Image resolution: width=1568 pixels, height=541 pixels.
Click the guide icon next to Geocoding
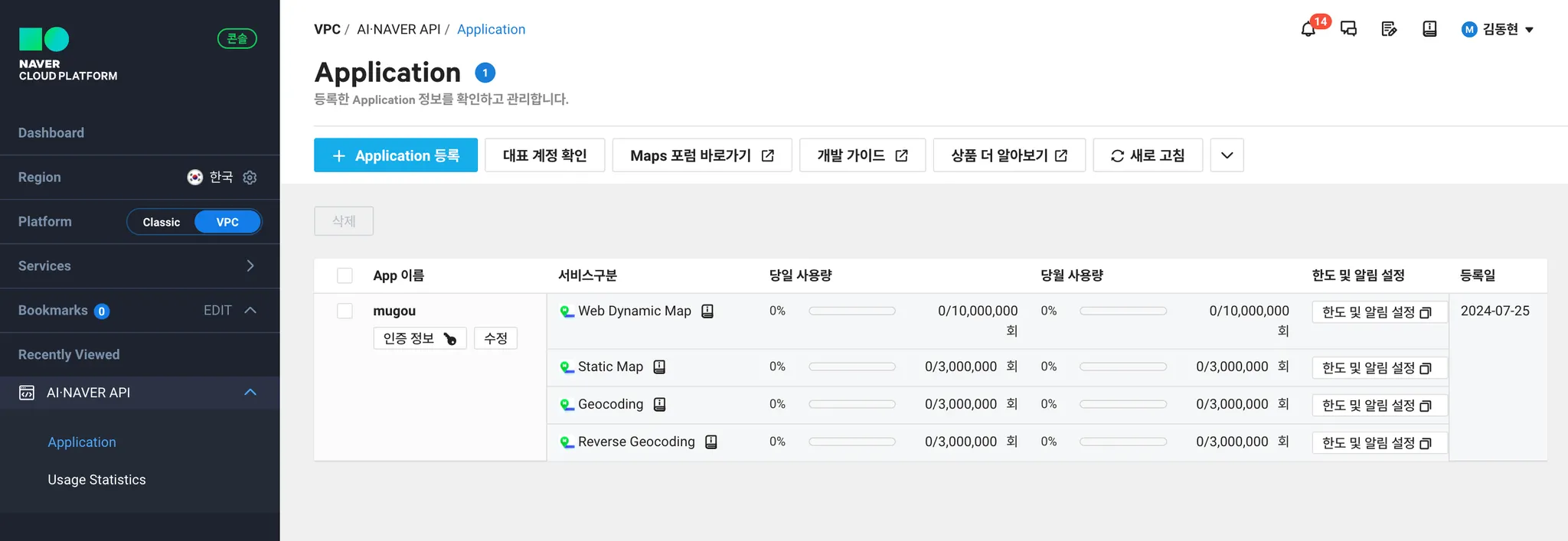pyautogui.click(x=659, y=405)
